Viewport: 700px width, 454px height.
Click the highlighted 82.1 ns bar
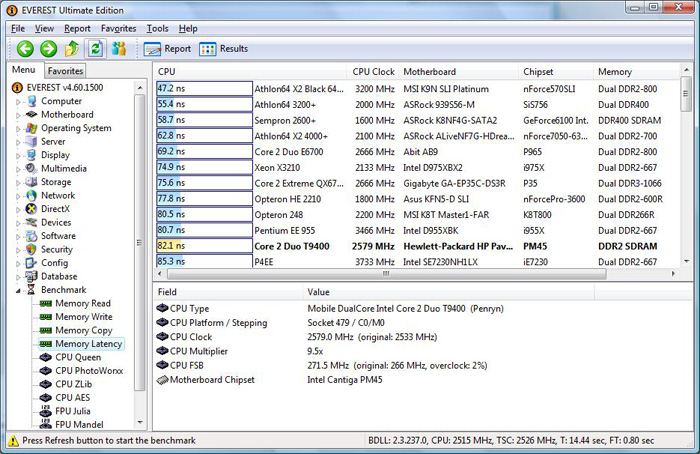pyautogui.click(x=204, y=246)
